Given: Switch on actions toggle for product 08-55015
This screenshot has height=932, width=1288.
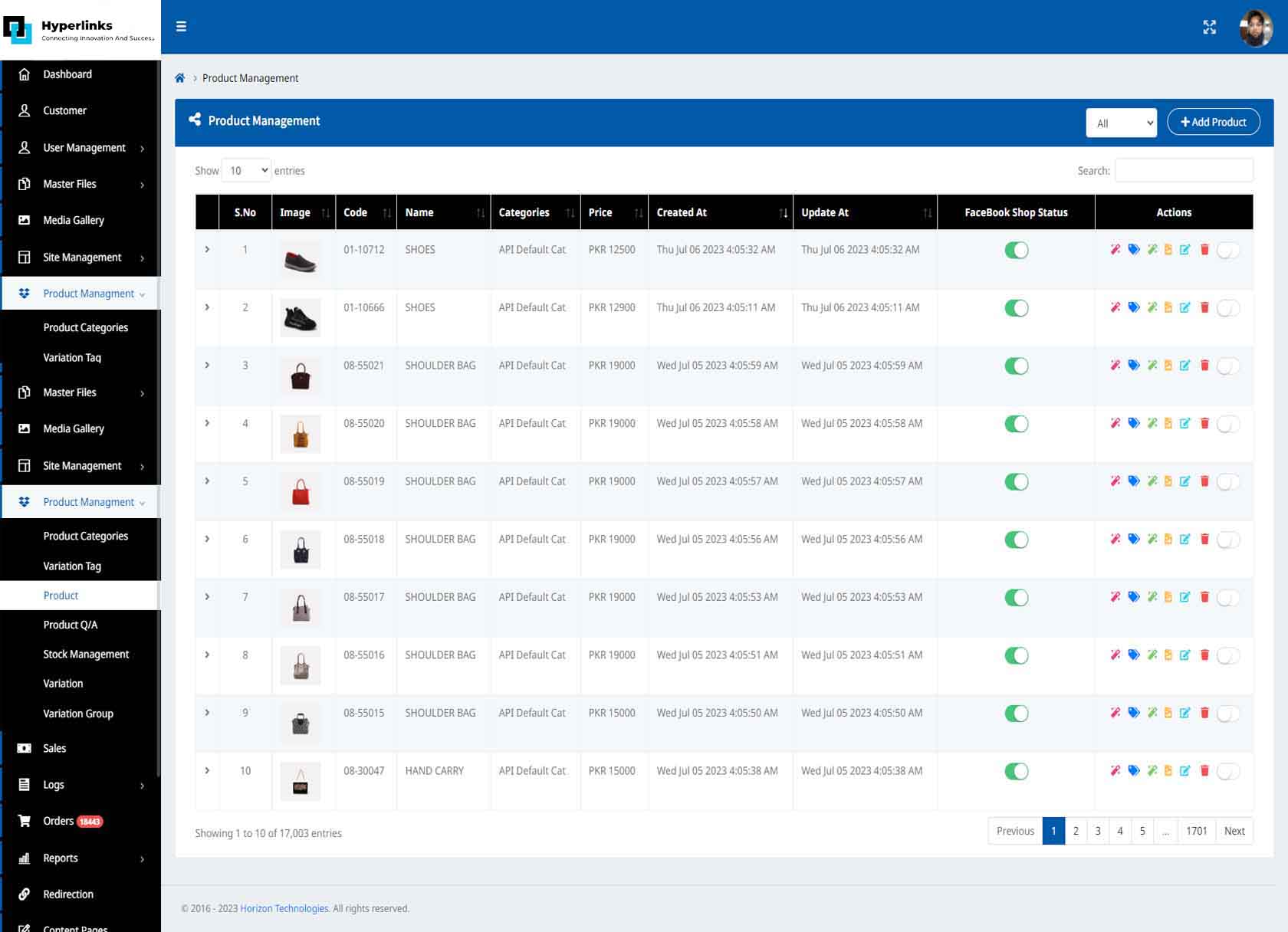Looking at the screenshot, I should pos(1228,714).
